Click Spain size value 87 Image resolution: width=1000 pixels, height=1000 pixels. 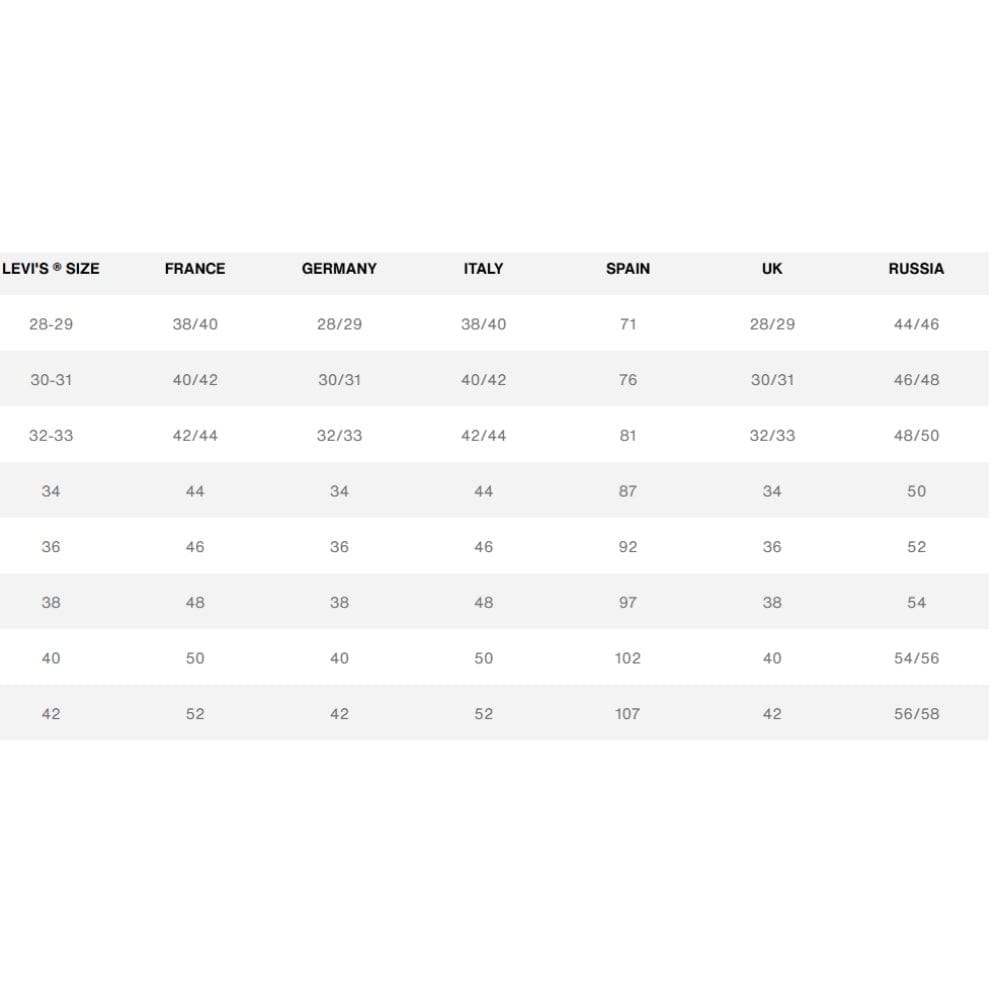click(628, 491)
